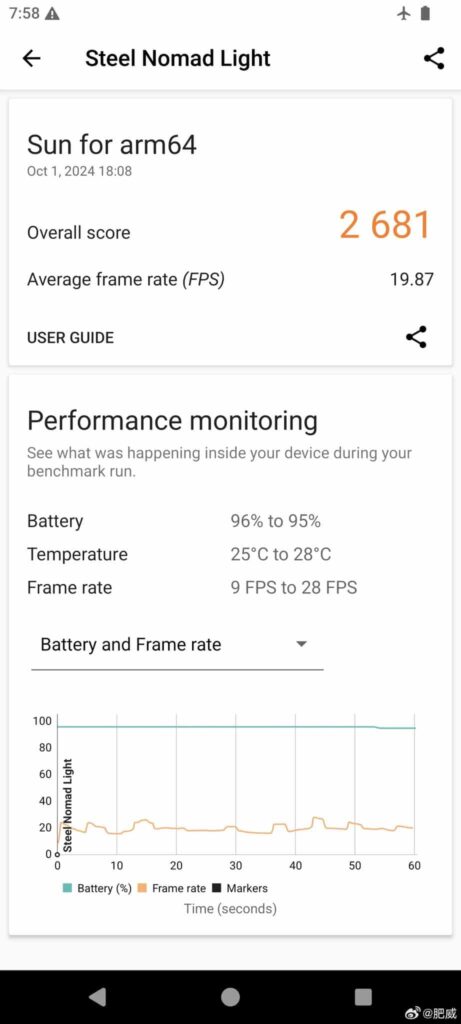Tap the warning triangle status icon
Image resolution: width=461 pixels, height=1024 pixels.
tap(53, 14)
